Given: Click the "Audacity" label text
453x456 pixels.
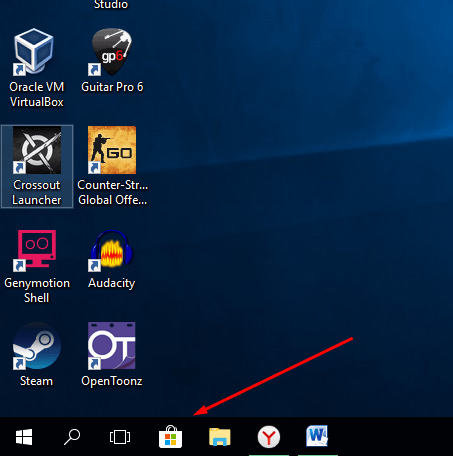Looking at the screenshot, I should (x=112, y=283).
